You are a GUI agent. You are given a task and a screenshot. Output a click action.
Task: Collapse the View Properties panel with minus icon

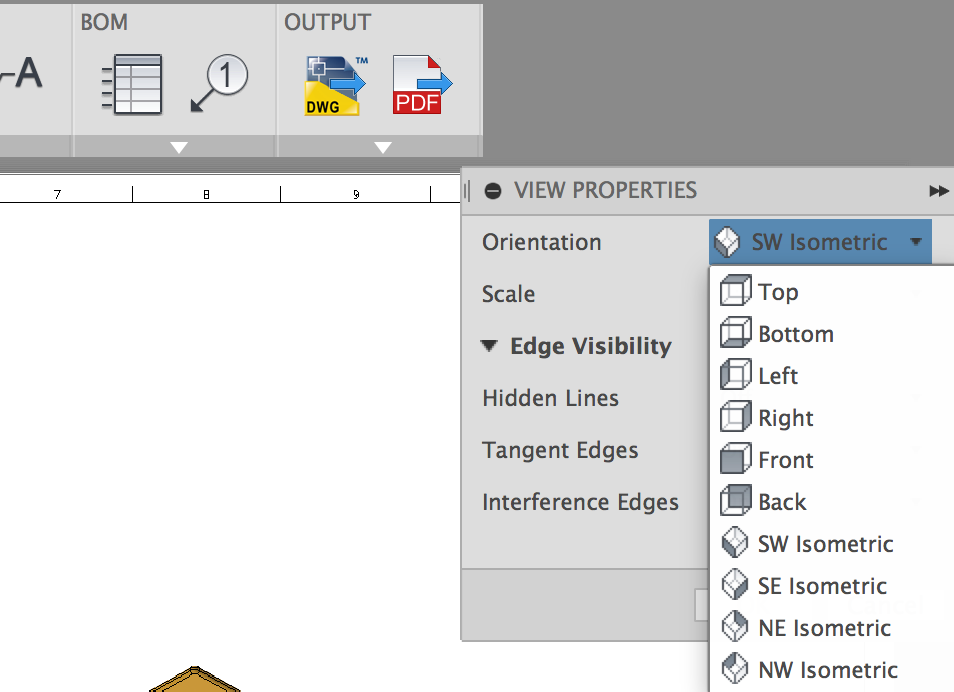click(x=493, y=191)
